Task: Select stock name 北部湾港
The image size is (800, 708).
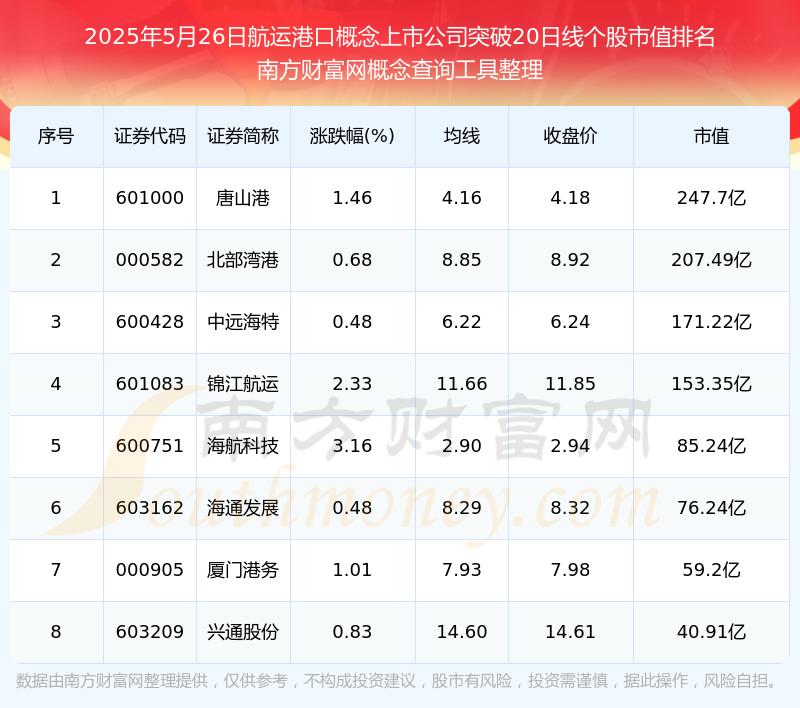Action: pos(243,260)
